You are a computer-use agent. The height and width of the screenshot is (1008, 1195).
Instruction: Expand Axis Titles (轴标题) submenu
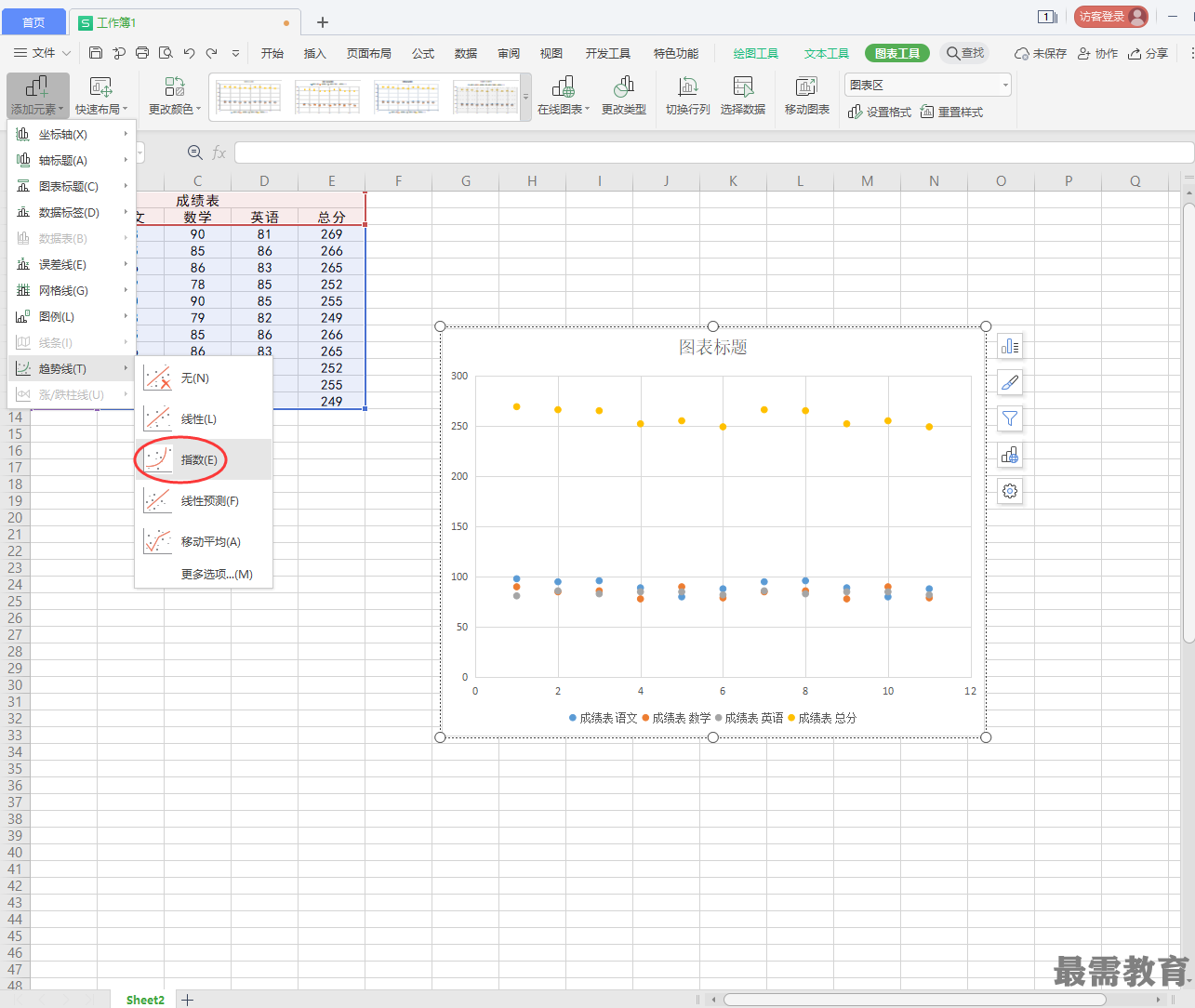pyautogui.click(x=72, y=160)
